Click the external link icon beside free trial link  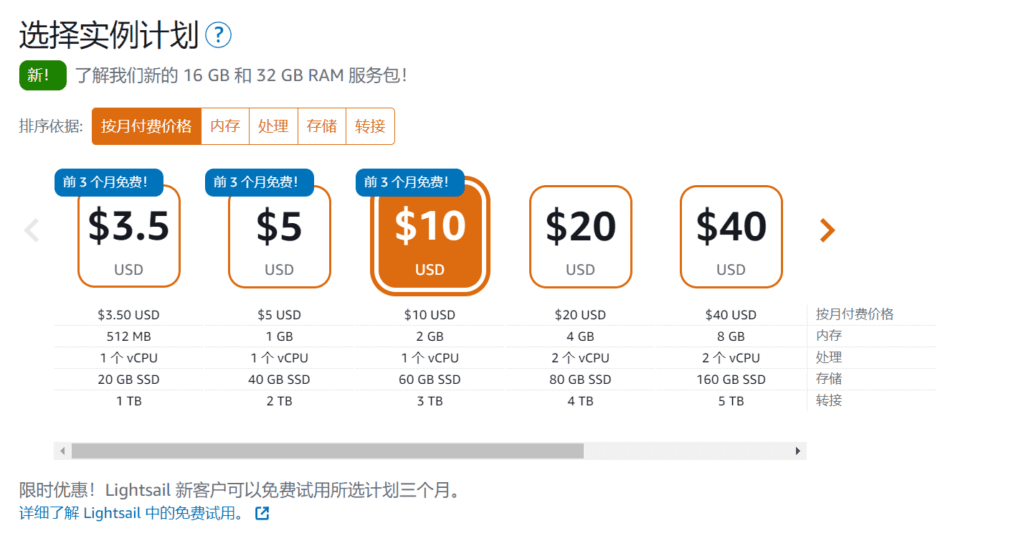(x=262, y=514)
